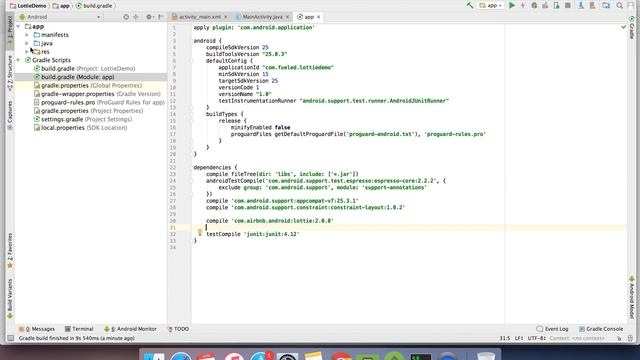Open the Event Log
This screenshot has width=640, height=360.
[x=552, y=329]
